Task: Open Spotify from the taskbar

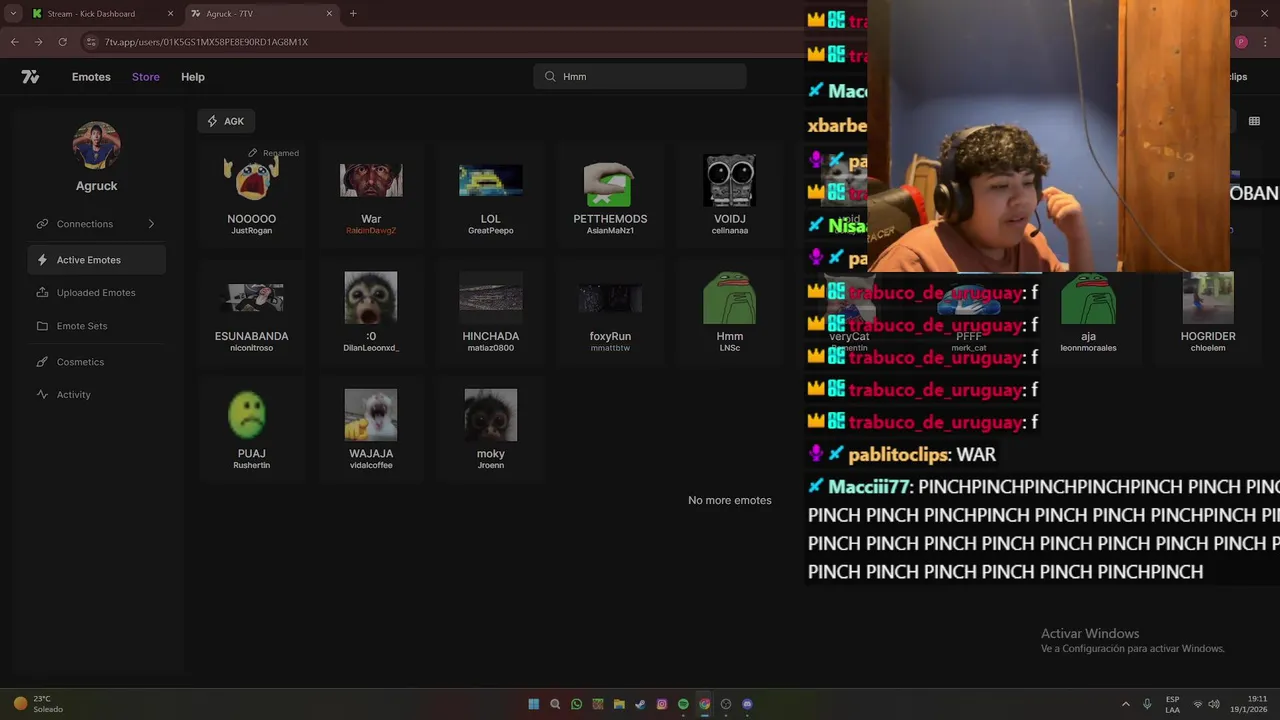Action: pyautogui.click(x=683, y=704)
